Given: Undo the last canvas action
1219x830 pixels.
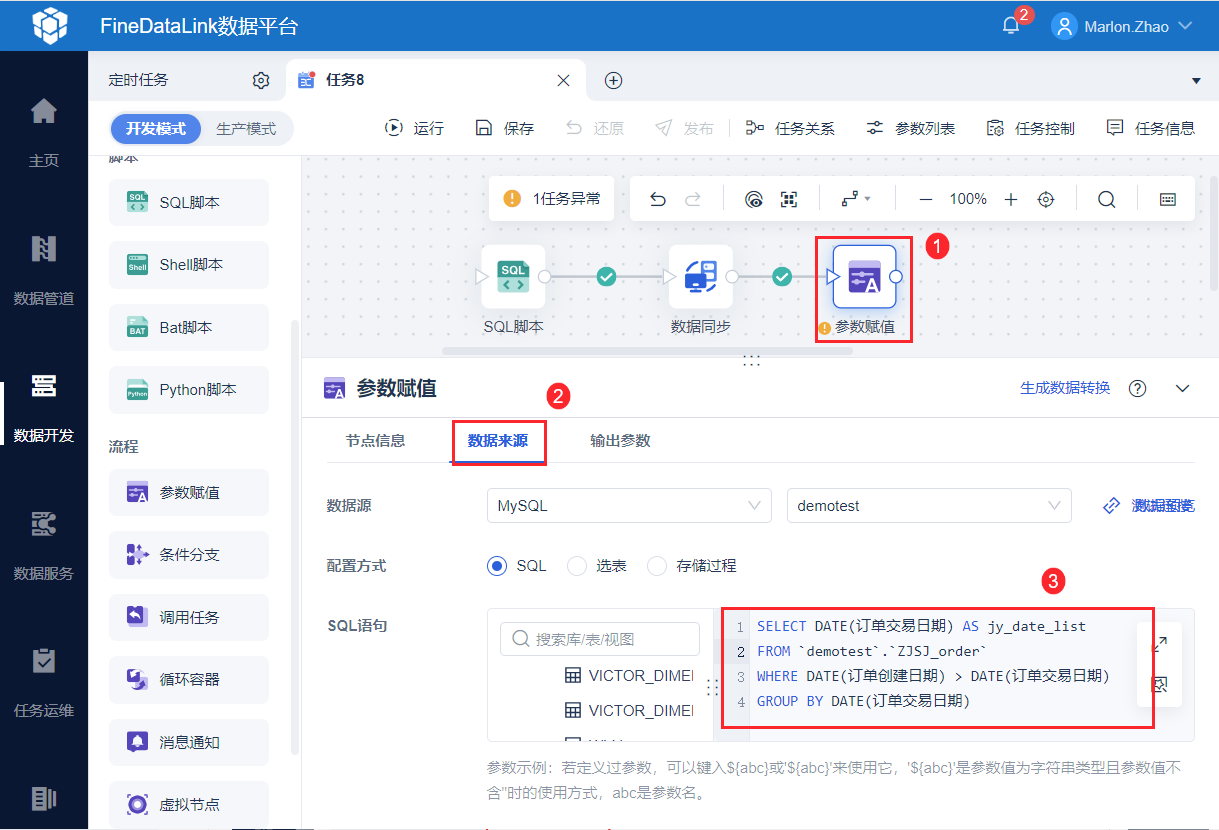Looking at the screenshot, I should click(x=657, y=199).
